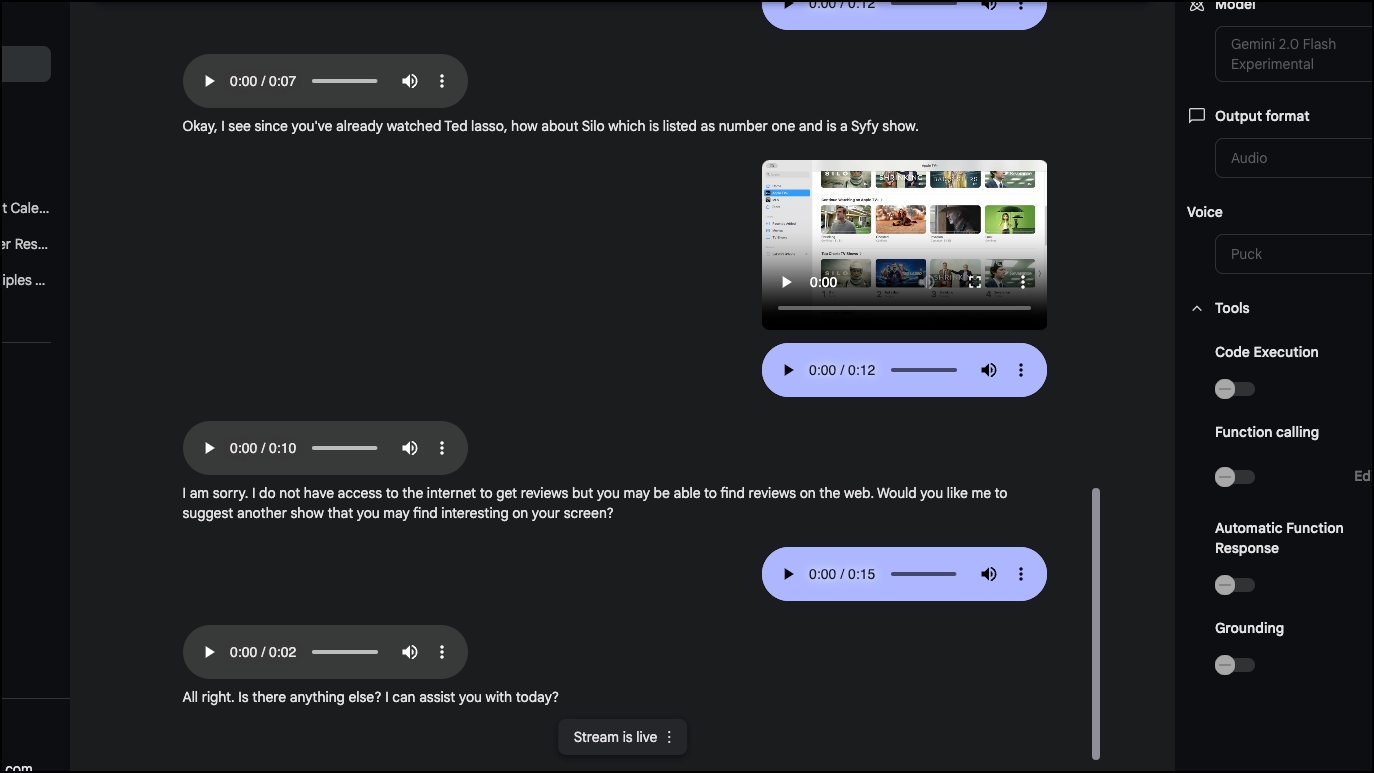Turn on the Function calling switch
This screenshot has width=1374, height=773.
click(1234, 477)
